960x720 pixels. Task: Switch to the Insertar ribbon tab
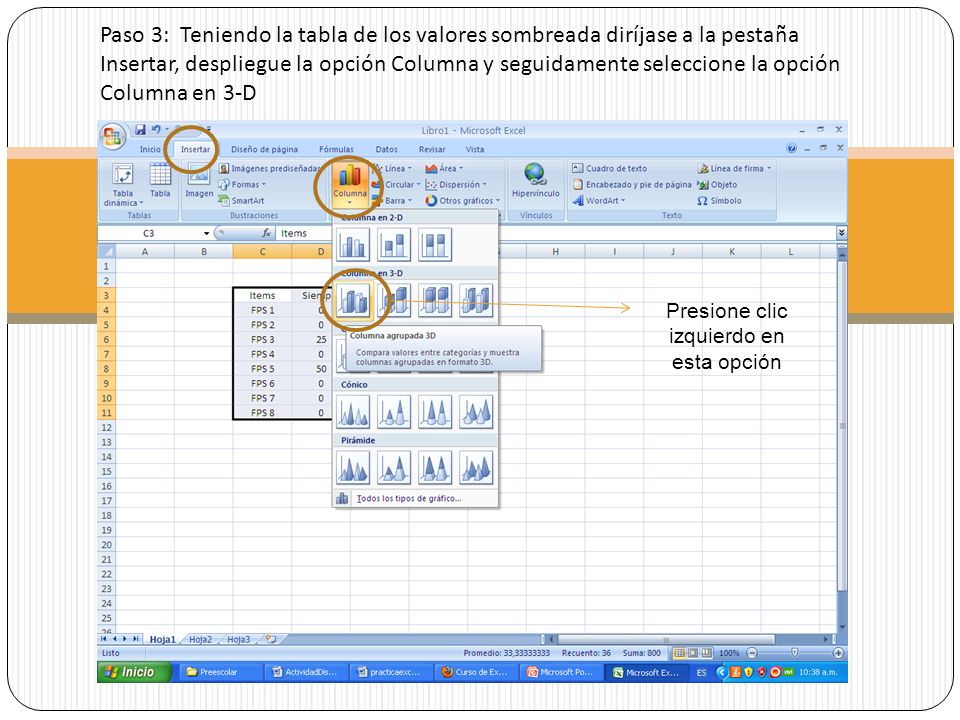click(195, 149)
